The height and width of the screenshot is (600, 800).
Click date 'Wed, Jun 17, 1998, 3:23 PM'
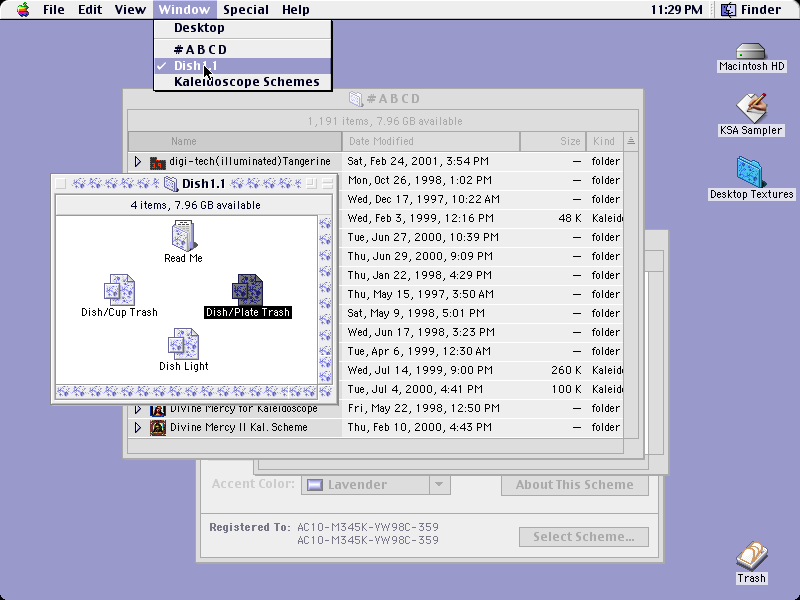tap(421, 333)
